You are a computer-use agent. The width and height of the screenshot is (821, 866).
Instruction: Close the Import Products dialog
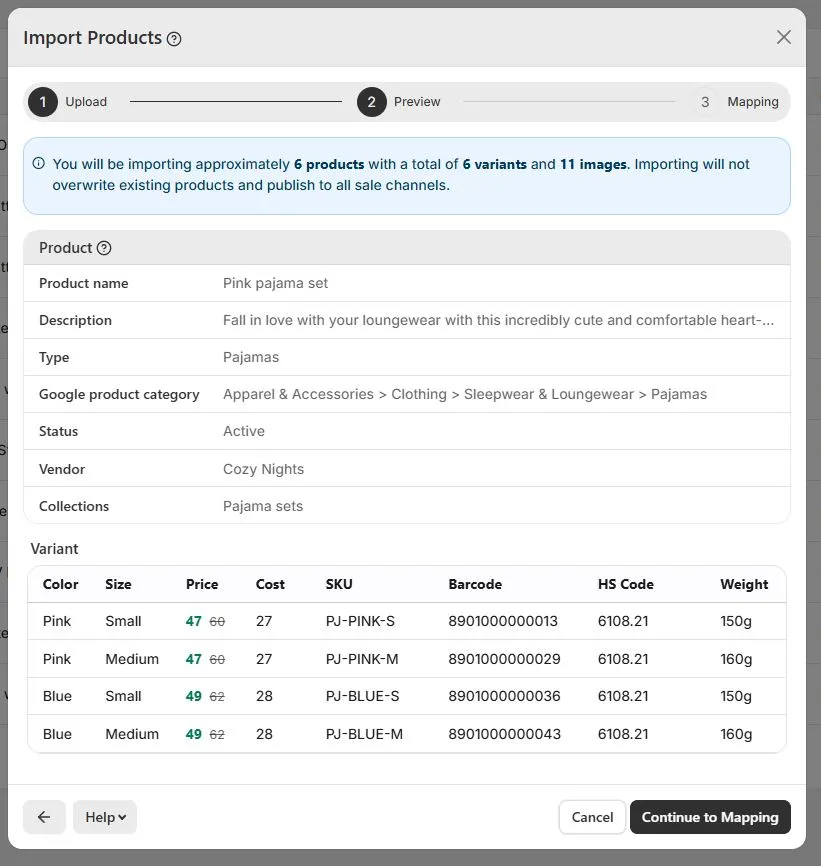[783, 38]
